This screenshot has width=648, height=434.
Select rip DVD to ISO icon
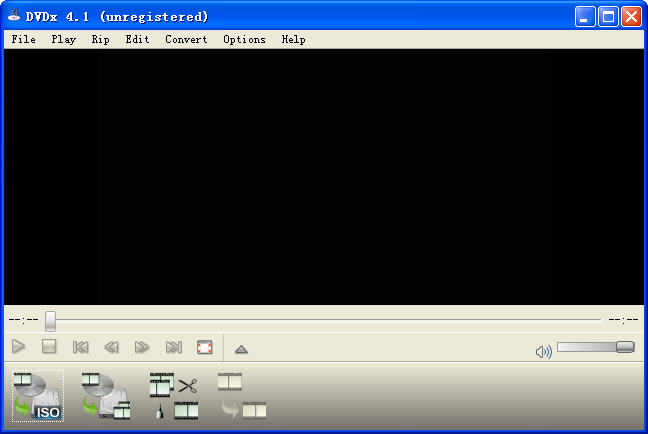(x=38, y=396)
